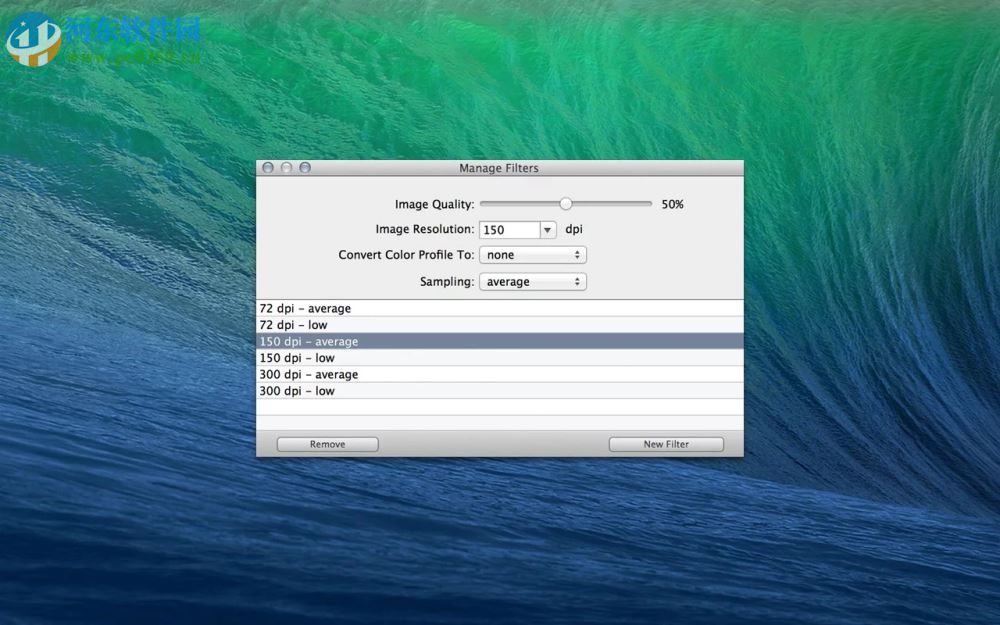Screen dimensions: 1000x625
Task: Open the Image Resolution dropdown arrow
Action: tap(548, 229)
